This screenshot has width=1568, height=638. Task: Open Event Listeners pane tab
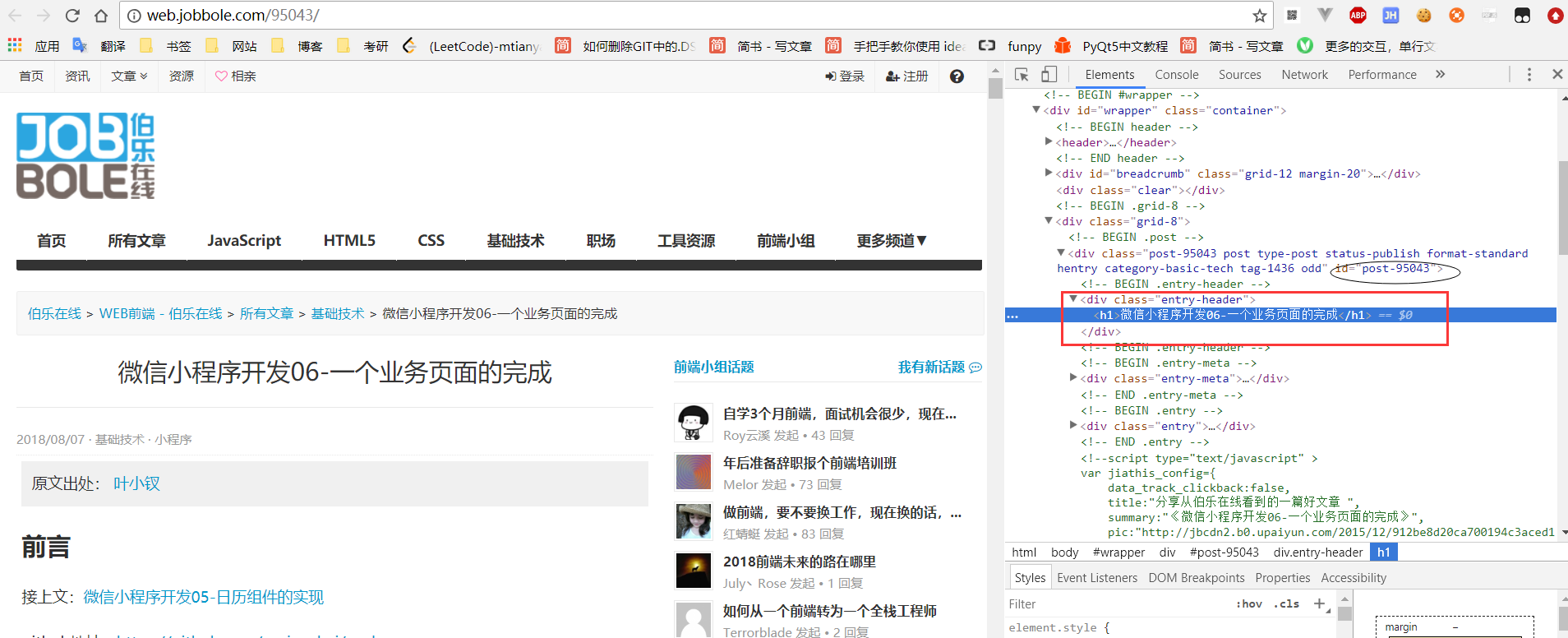pos(1097,578)
